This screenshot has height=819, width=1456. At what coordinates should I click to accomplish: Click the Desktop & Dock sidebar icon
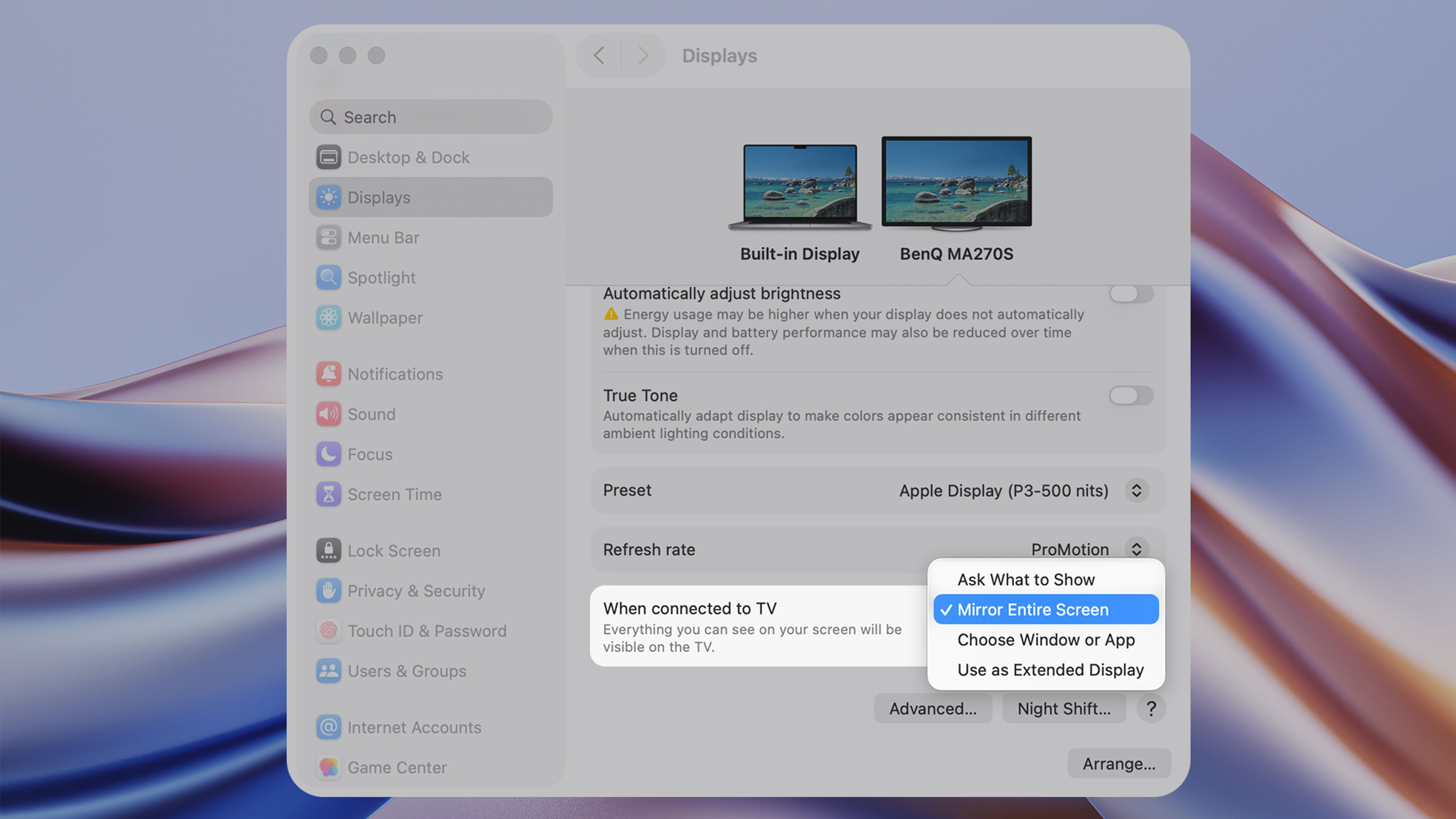pyautogui.click(x=328, y=157)
